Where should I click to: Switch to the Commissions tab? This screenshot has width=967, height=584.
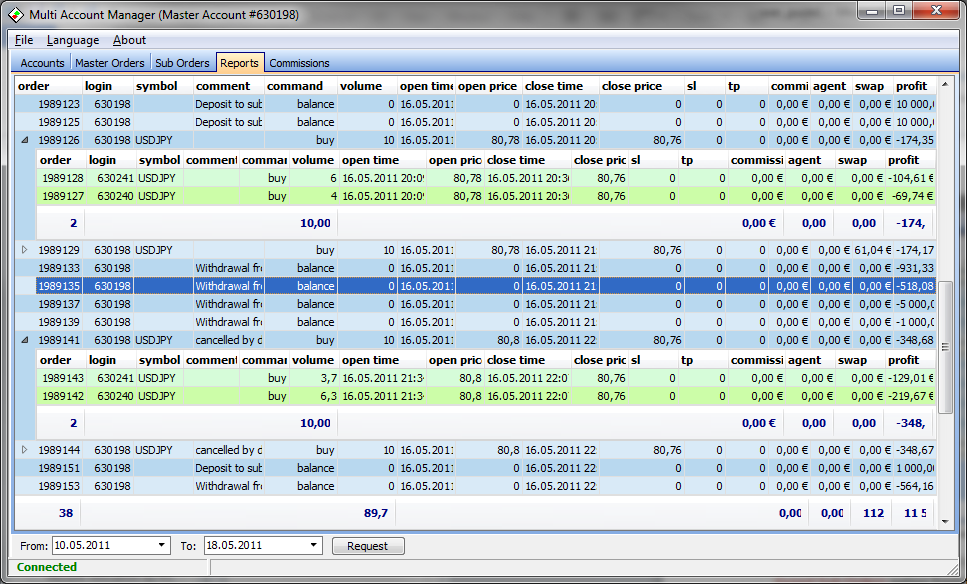[x=299, y=62]
